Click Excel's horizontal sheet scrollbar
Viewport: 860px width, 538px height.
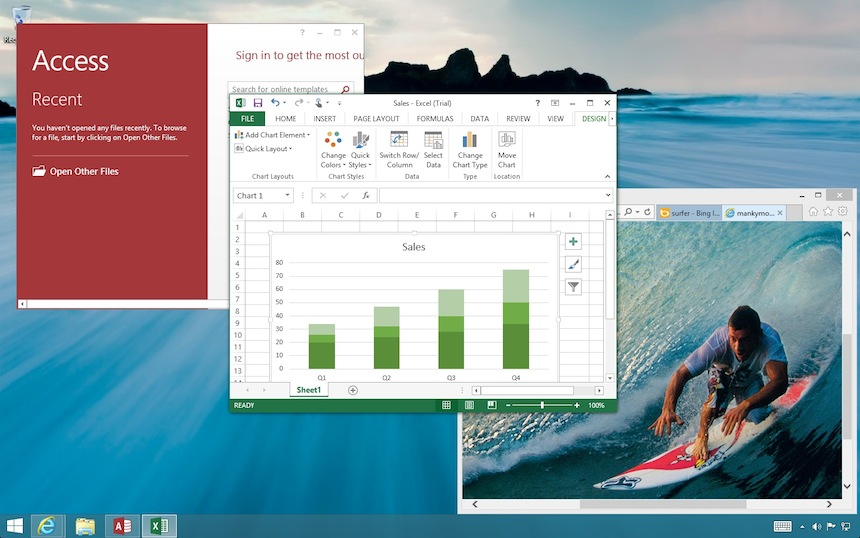pyautogui.click(x=527, y=390)
